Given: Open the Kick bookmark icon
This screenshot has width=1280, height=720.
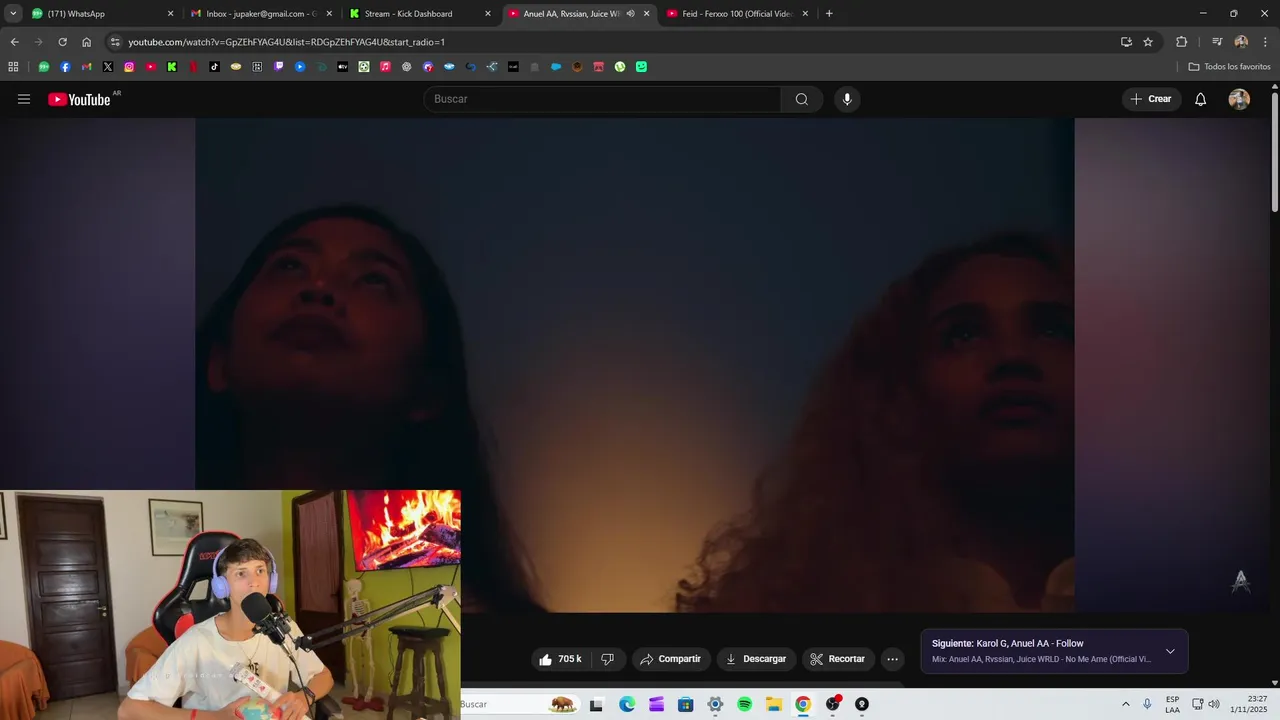Looking at the screenshot, I should 172,67.
